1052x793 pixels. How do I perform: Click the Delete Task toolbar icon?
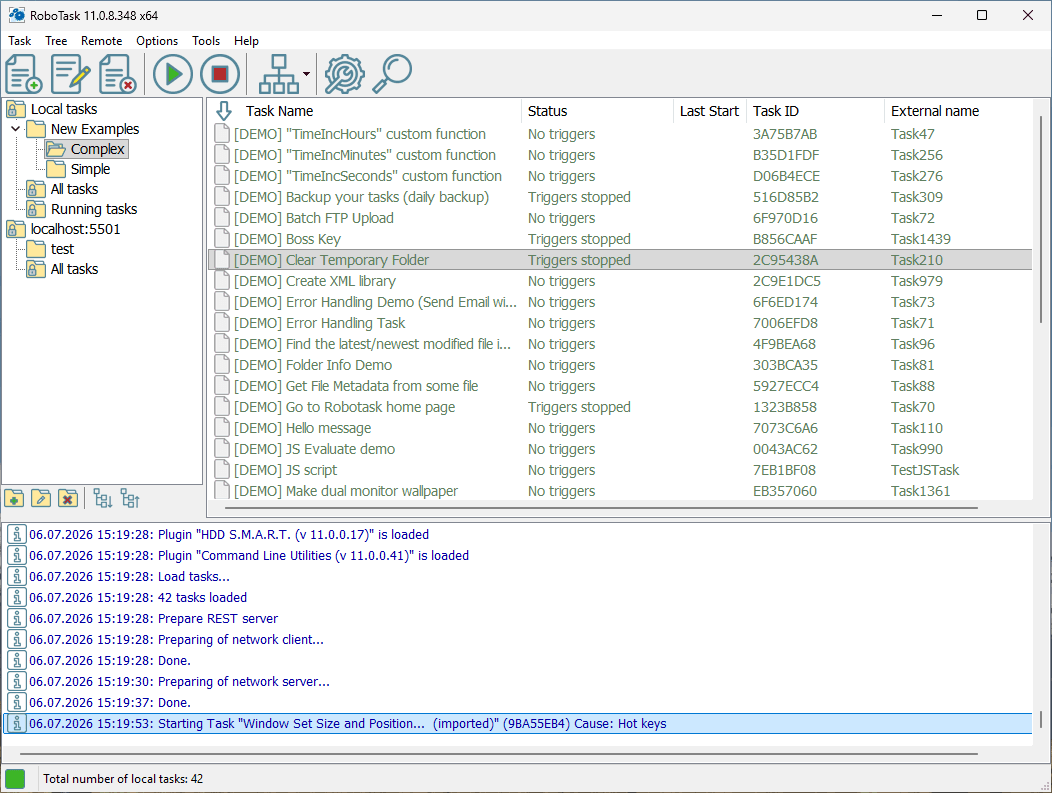[x=117, y=74]
